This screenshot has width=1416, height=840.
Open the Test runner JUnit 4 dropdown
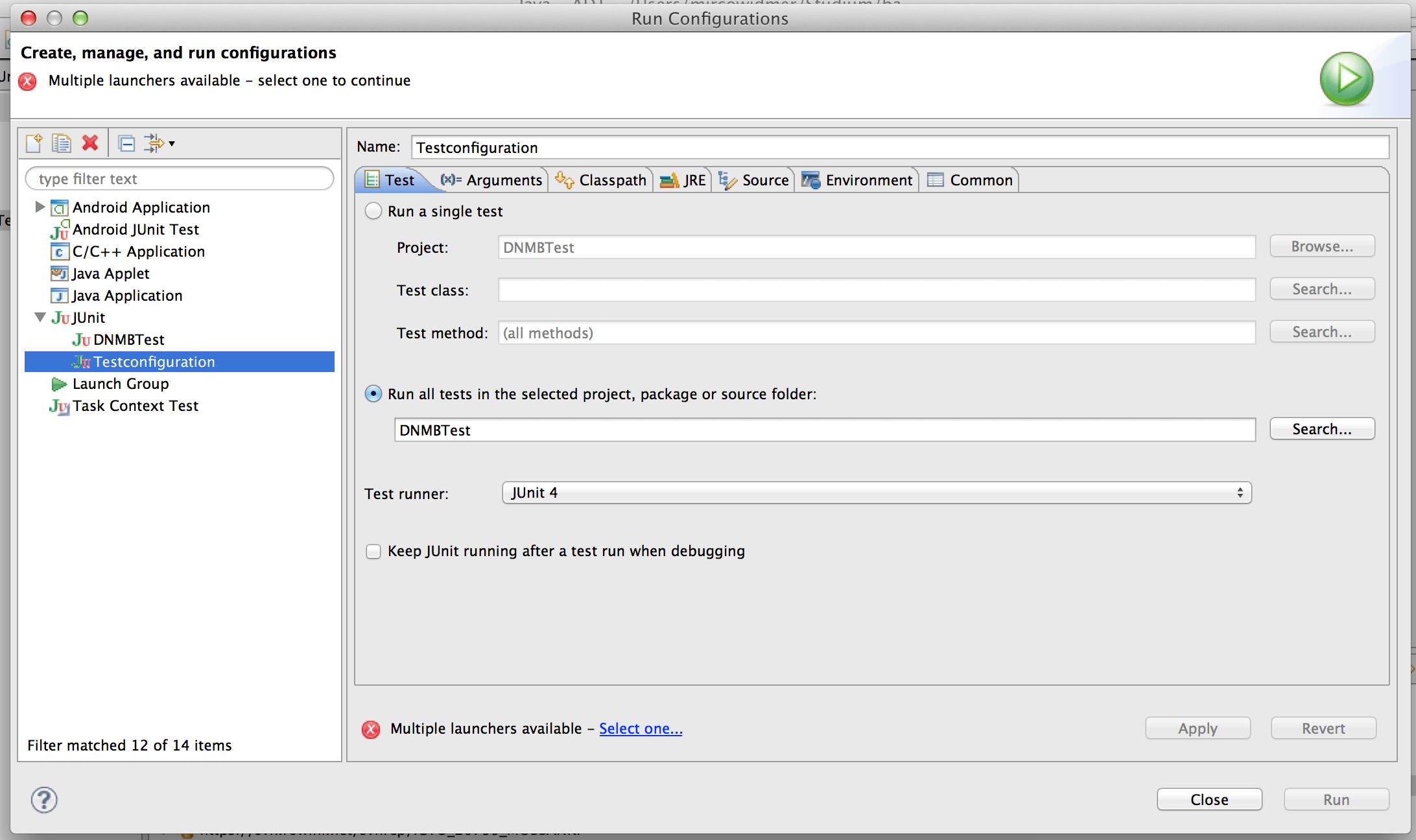click(876, 493)
